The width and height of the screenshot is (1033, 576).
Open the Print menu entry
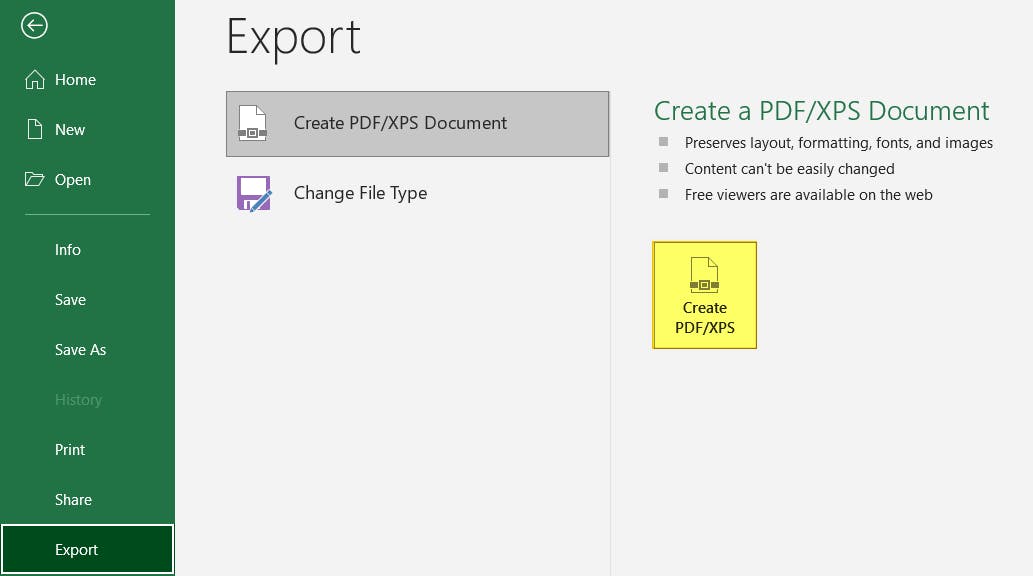click(x=70, y=449)
